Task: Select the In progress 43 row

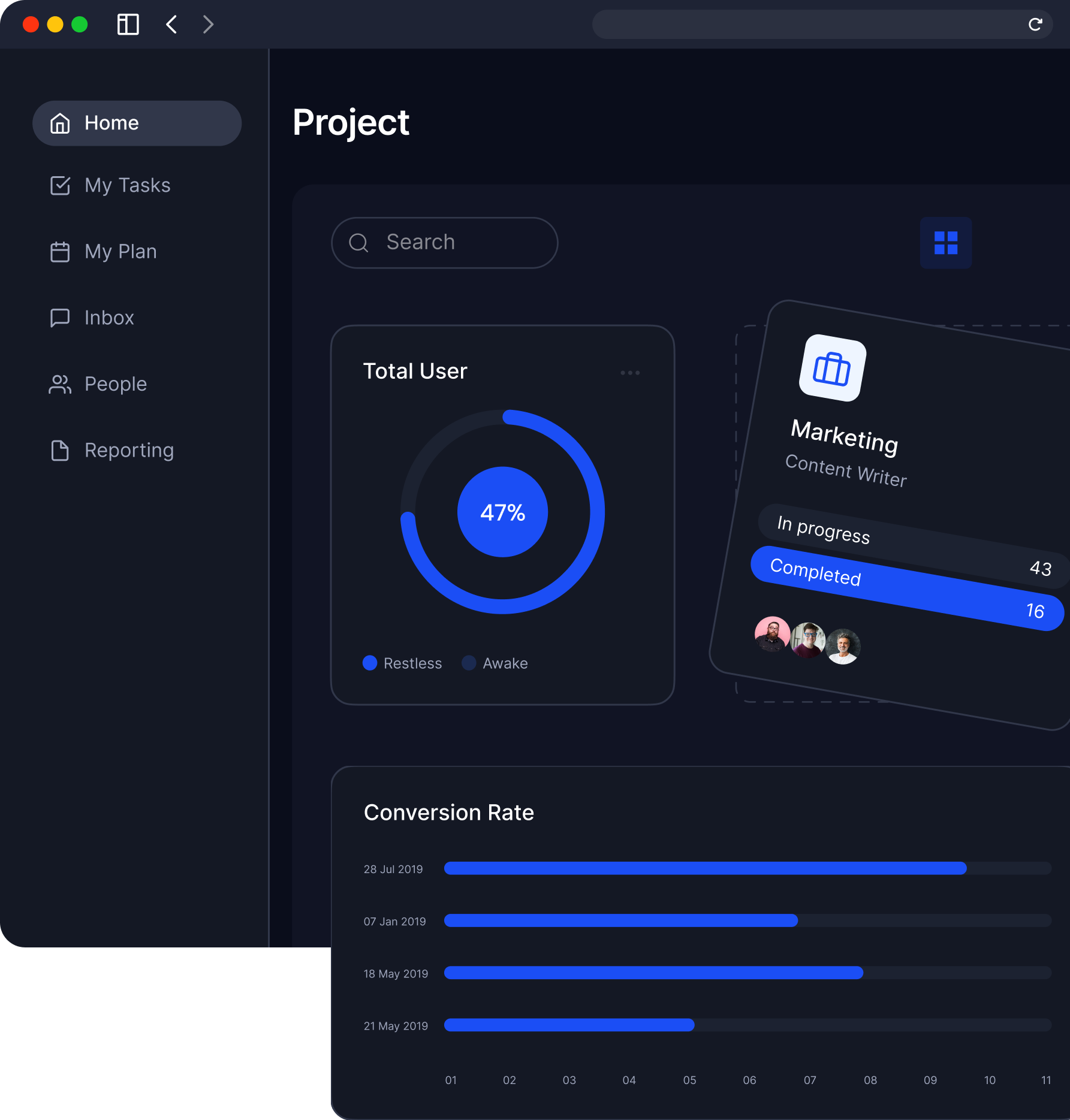Action: (x=913, y=545)
